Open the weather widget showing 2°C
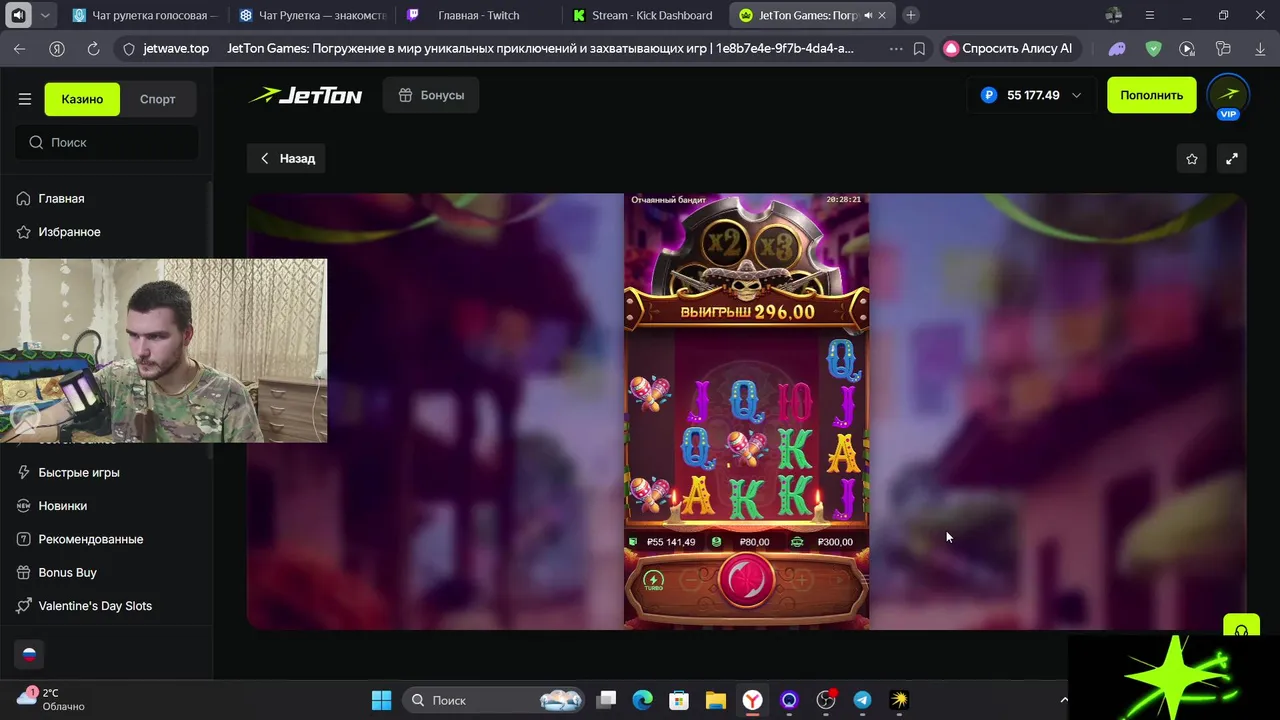The height and width of the screenshot is (720, 1280). [x=52, y=700]
